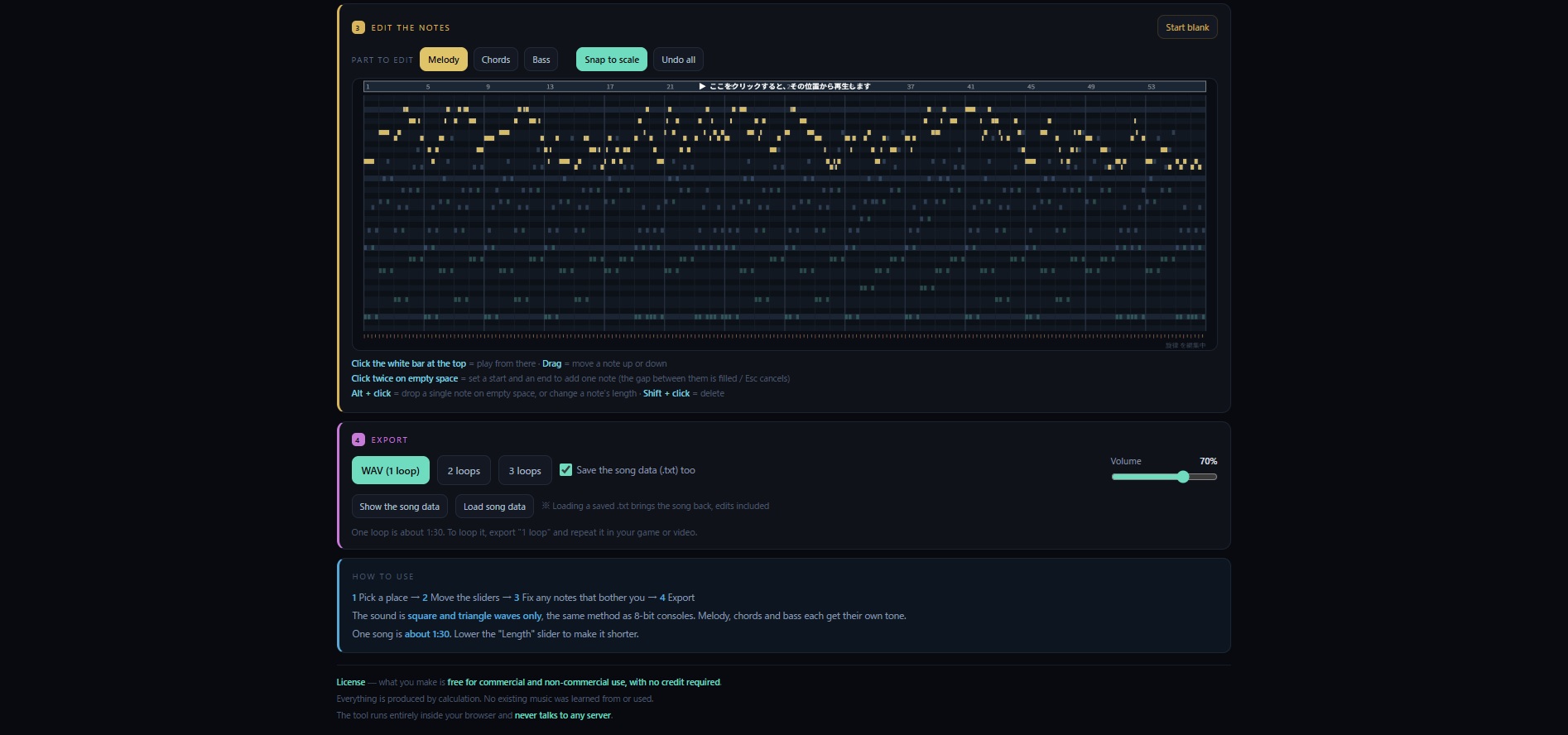Click the Undo all button
The width and height of the screenshot is (1568, 735).
pyautogui.click(x=678, y=60)
